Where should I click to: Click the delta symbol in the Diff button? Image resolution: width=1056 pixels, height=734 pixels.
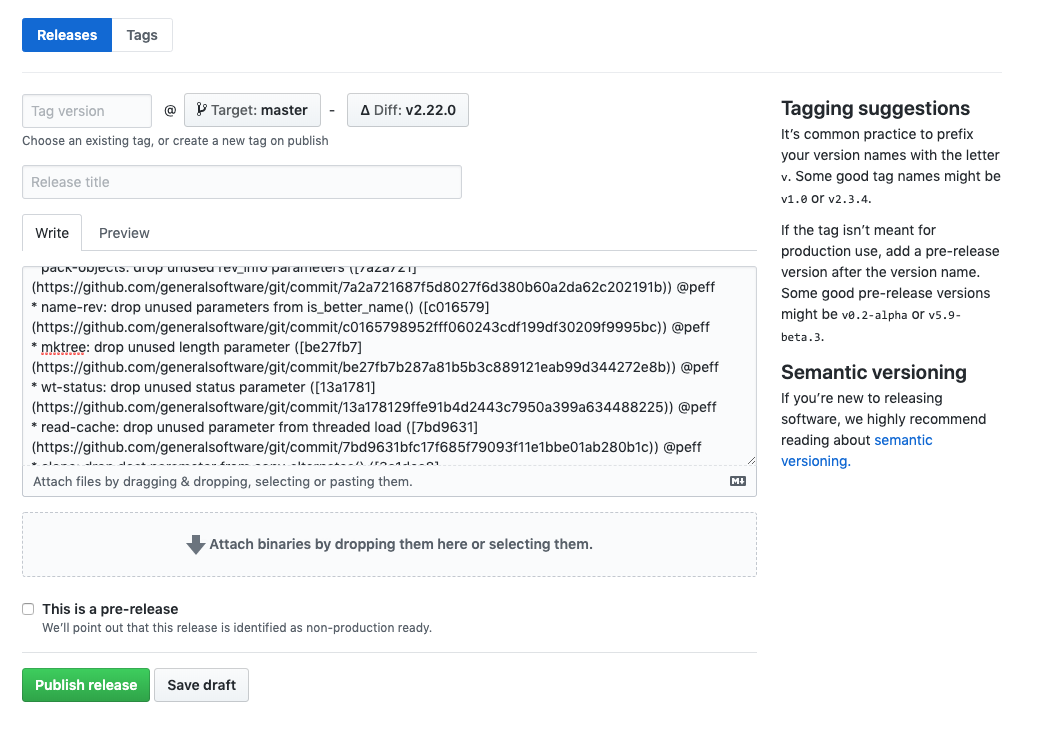coord(365,110)
